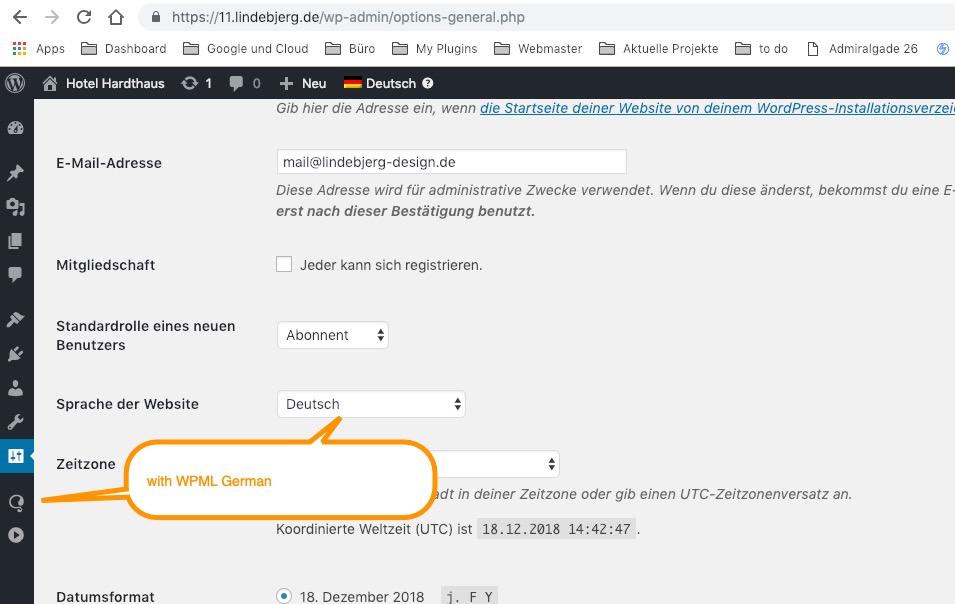Open the Apps grid in bookmarks bar

[x=38, y=49]
